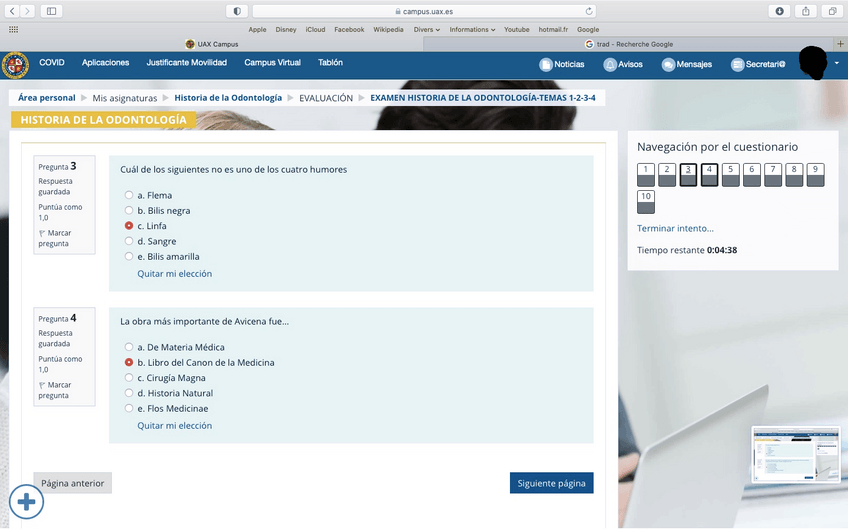Viewport: 848px width, 530px height.
Task: Click Siguiente página button
Action: (552, 483)
